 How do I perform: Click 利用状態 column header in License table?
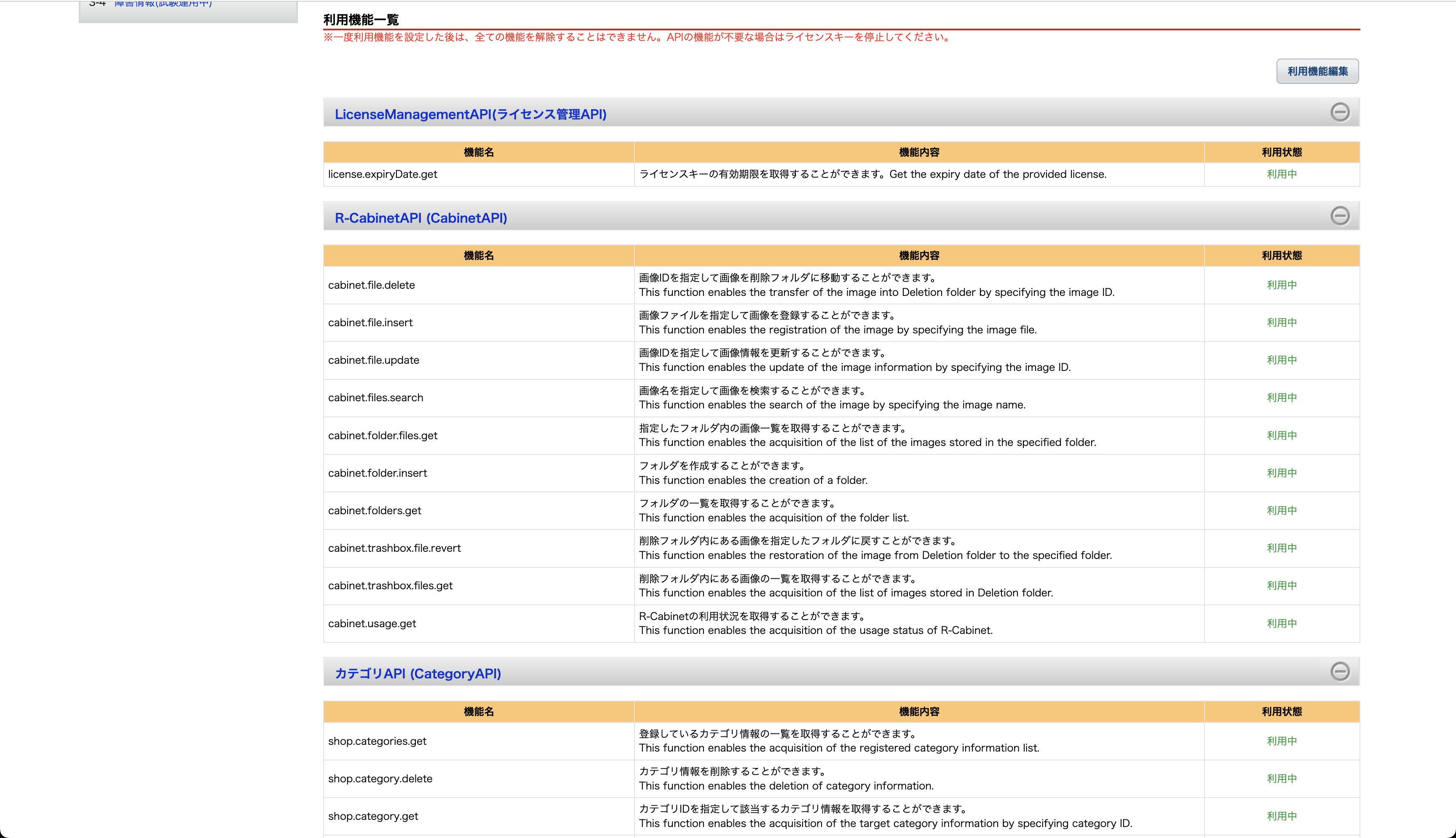point(1282,153)
